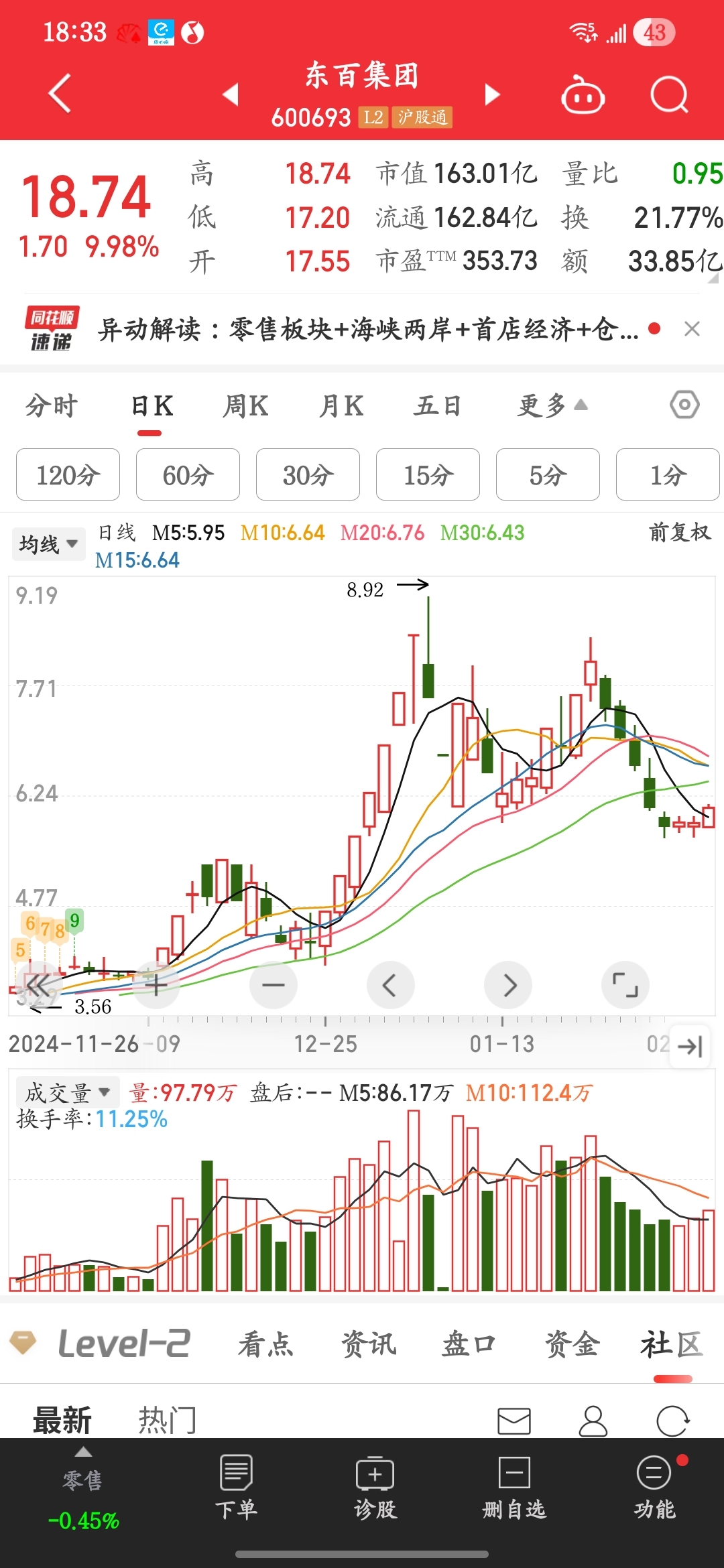724x1568 pixels.
Task: Zoom out chart with minus button
Action: click(274, 985)
